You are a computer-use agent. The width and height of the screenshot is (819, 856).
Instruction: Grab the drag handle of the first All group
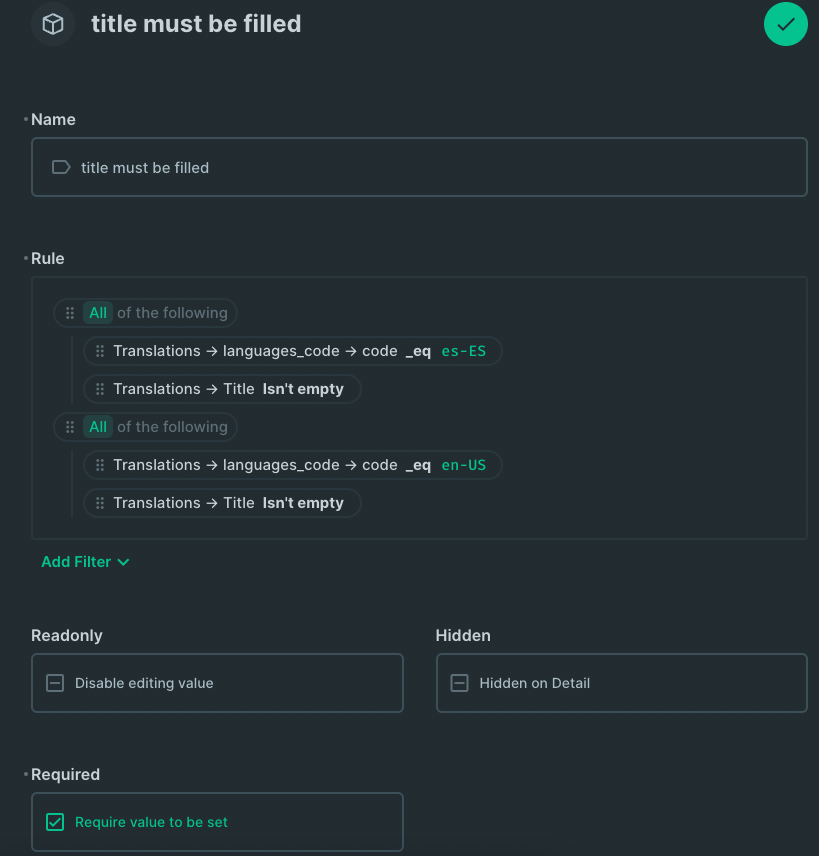(69, 312)
